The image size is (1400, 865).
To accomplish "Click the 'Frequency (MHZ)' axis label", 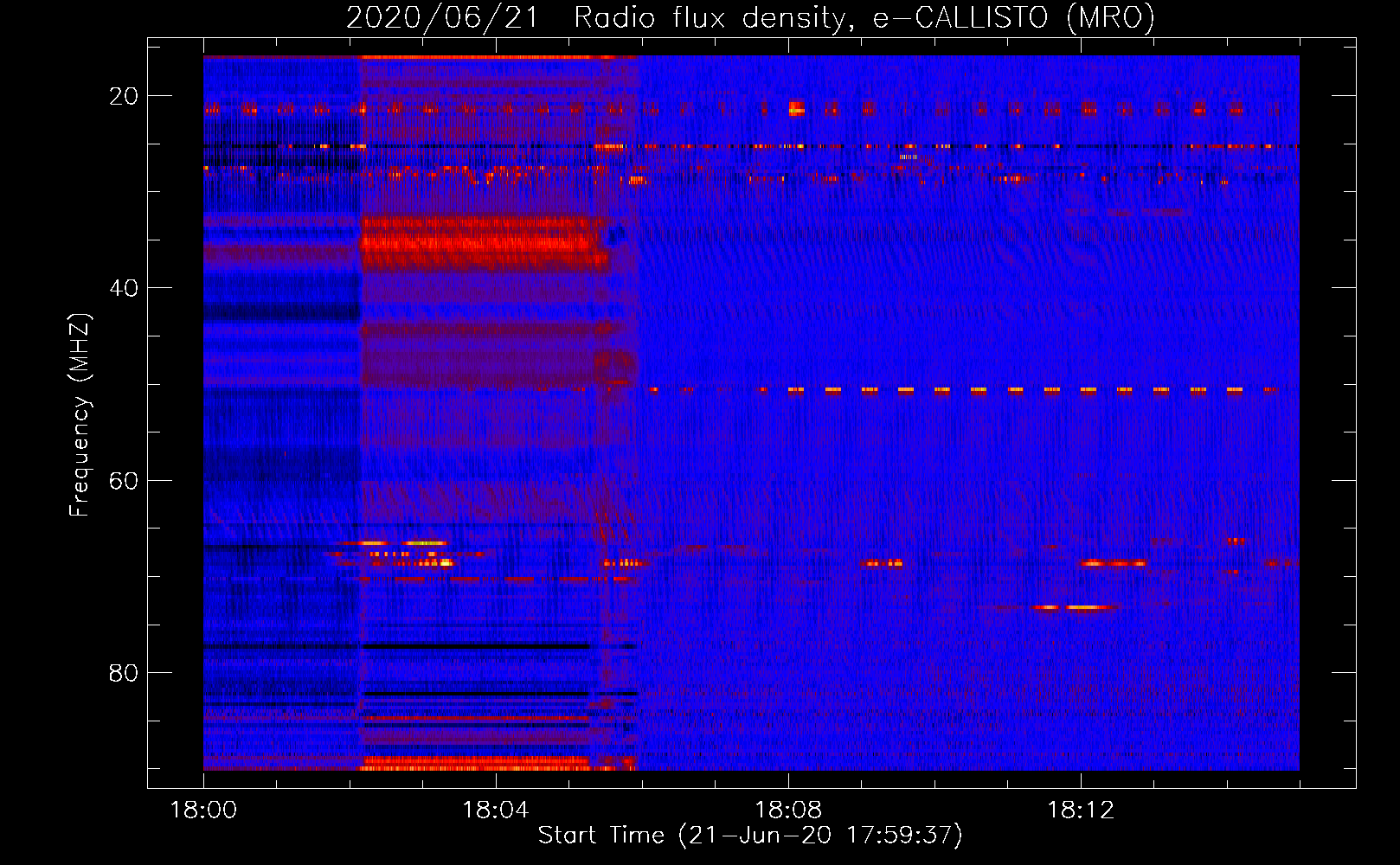I will (x=80, y=414).
